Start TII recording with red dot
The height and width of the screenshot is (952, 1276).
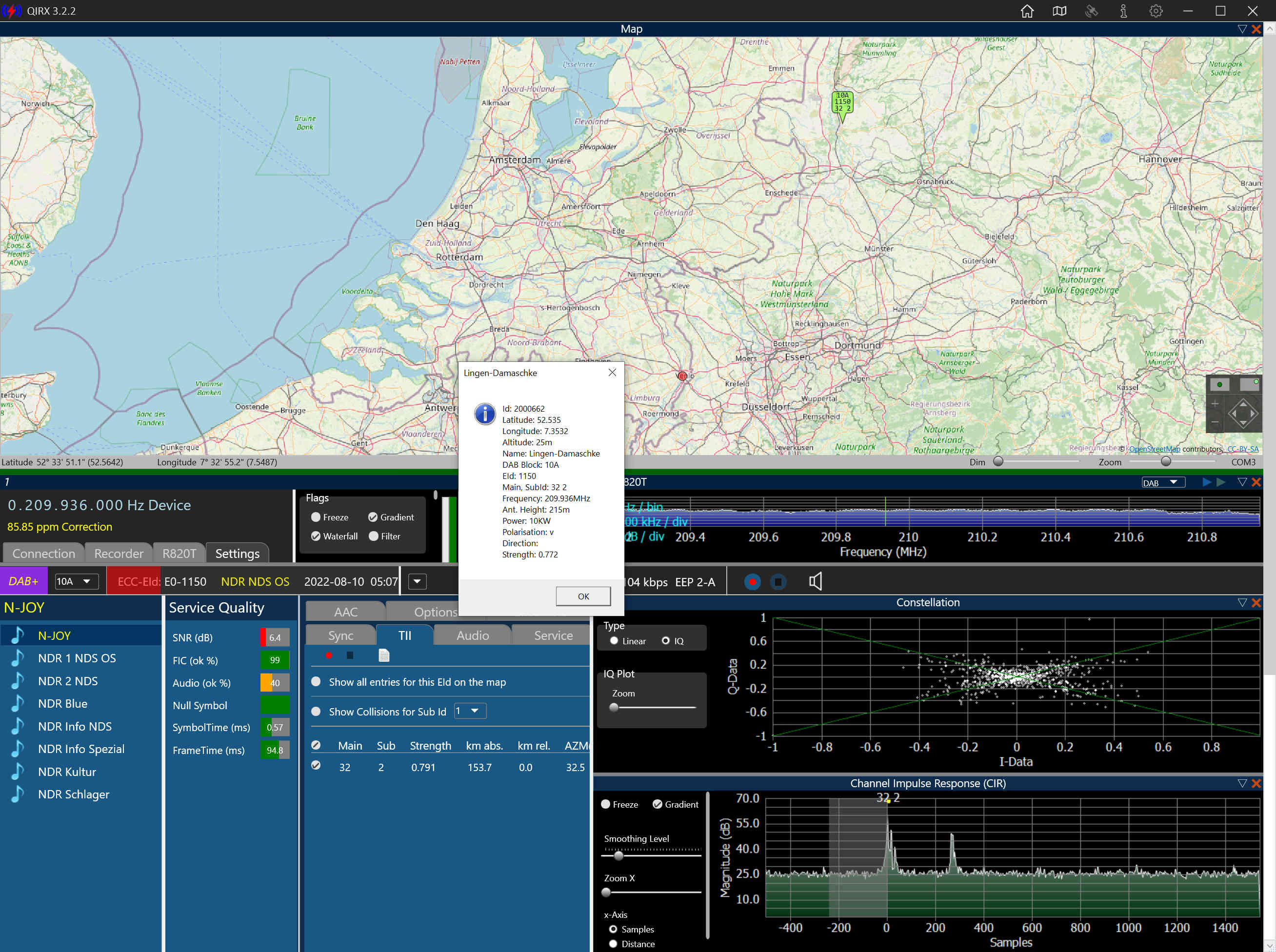coord(328,655)
